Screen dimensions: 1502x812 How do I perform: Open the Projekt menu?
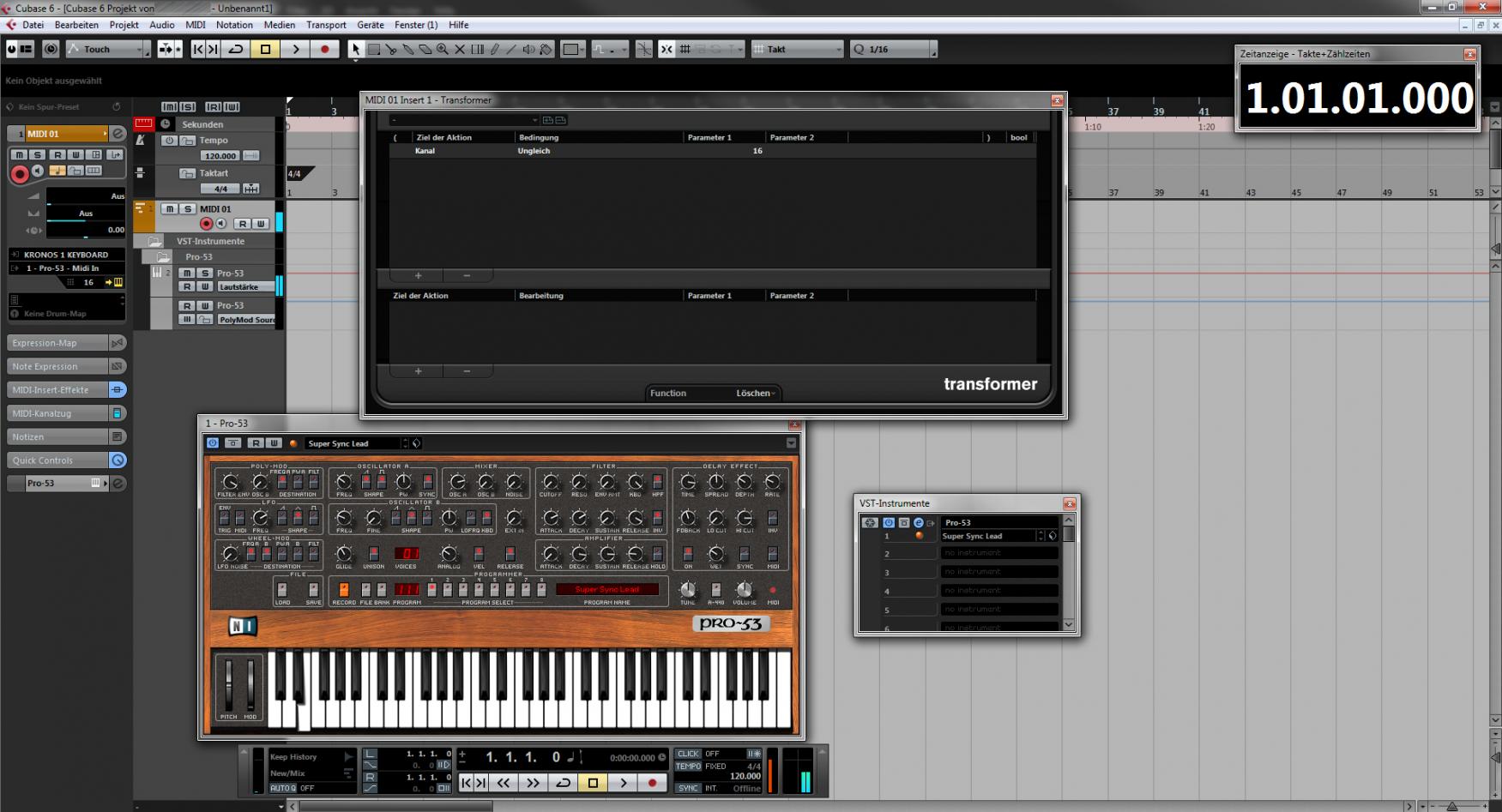coord(124,25)
